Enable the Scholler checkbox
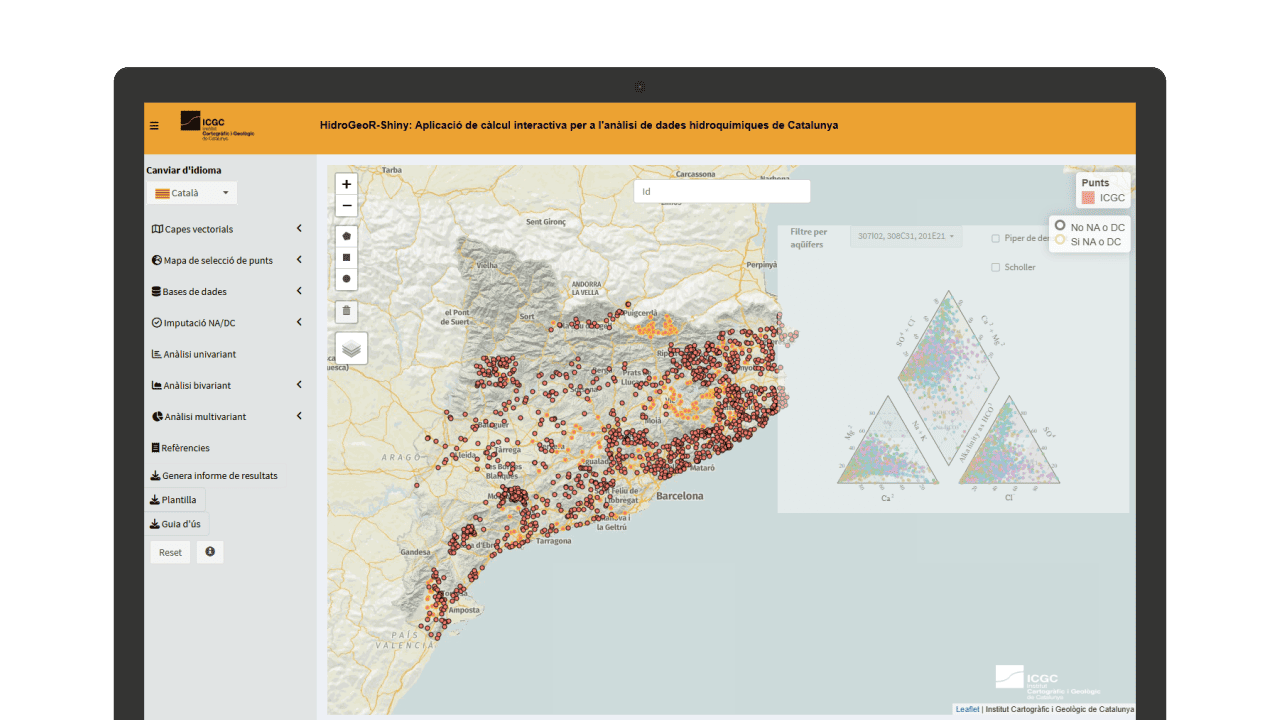This screenshot has height=720, width=1280. coord(996,268)
